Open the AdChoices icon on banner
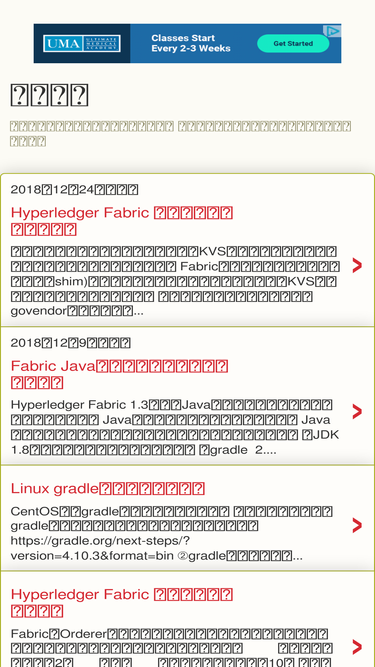This screenshot has width=375, height=667. [332, 31]
